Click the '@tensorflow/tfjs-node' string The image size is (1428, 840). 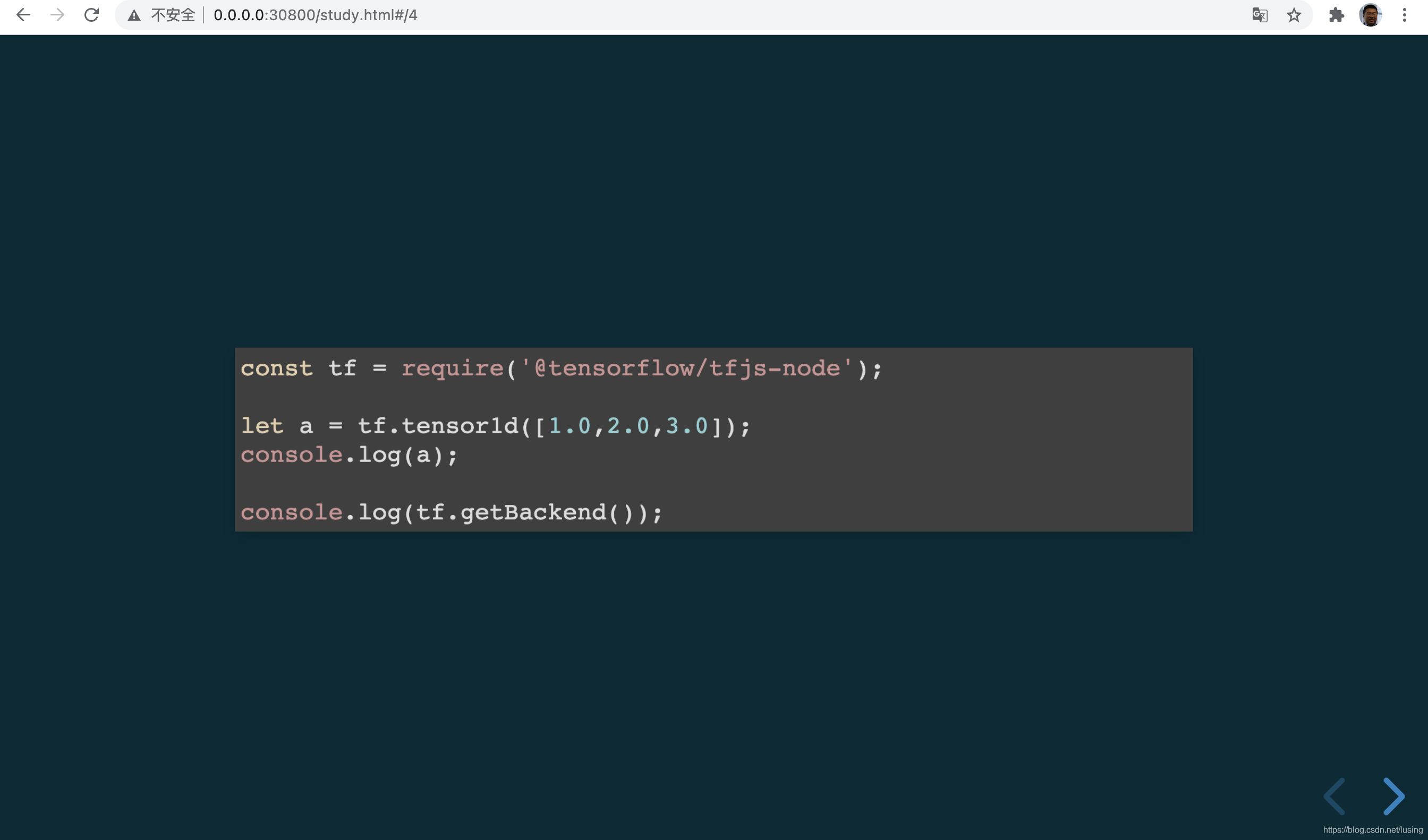687,368
